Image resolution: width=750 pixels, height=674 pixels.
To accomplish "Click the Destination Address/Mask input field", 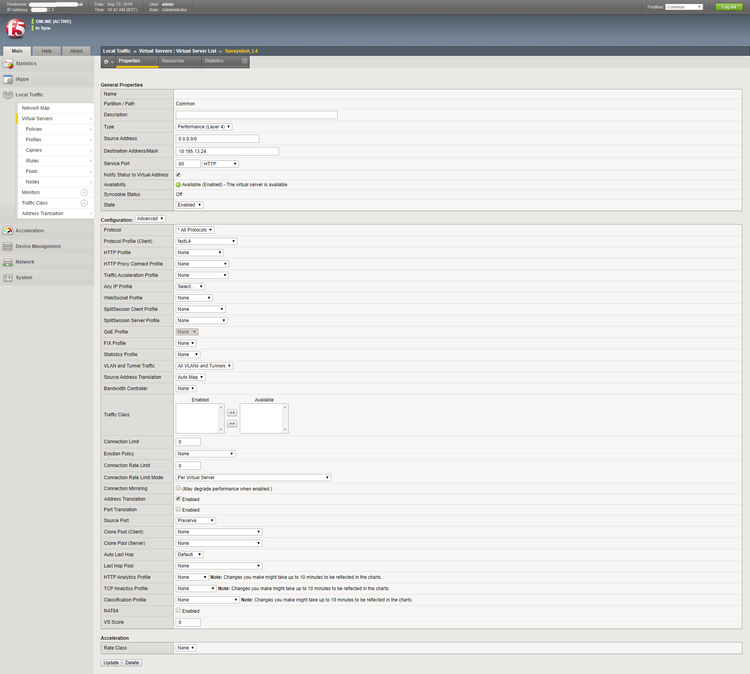I will coord(227,151).
